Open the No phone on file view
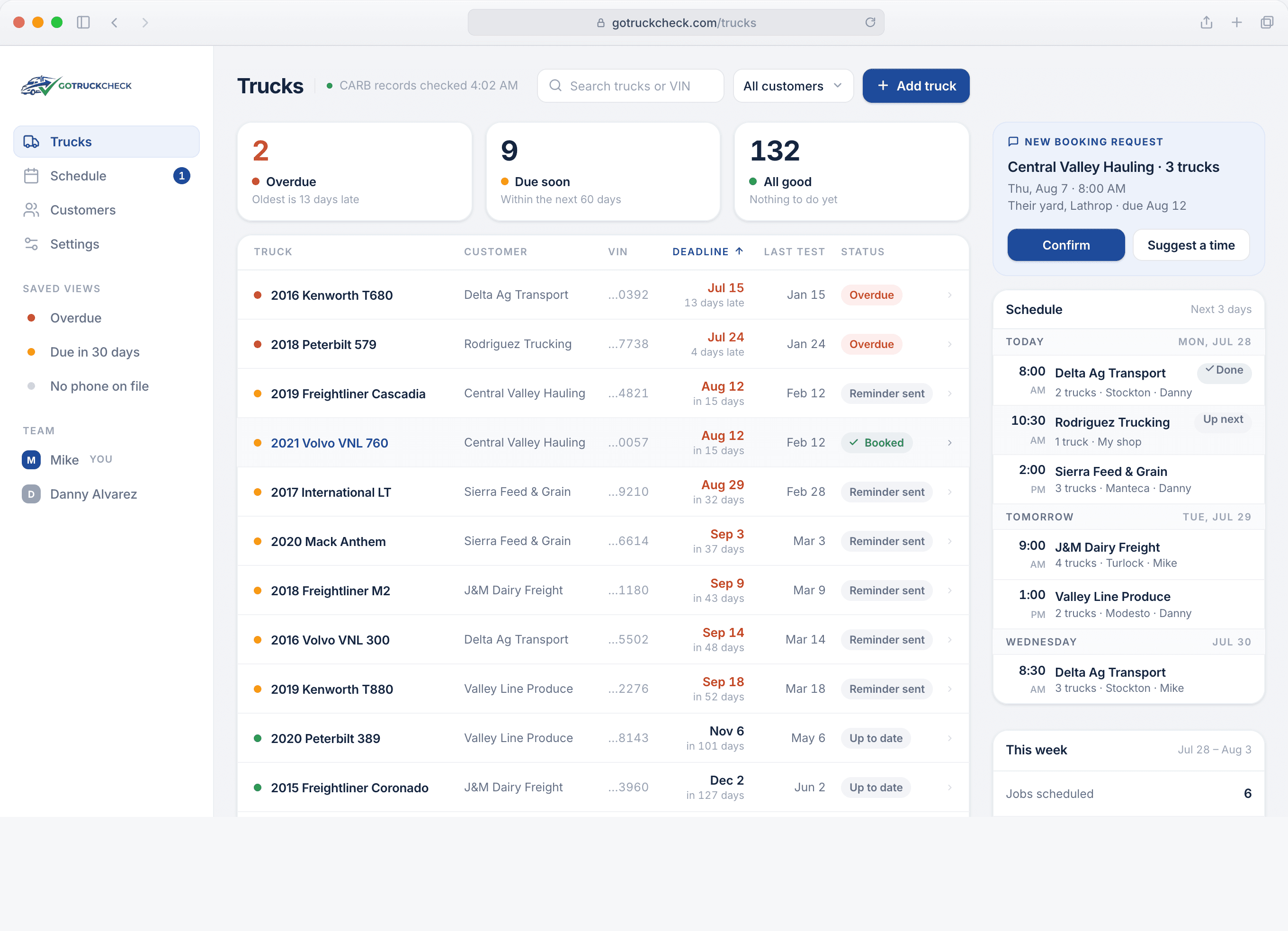 106,385
